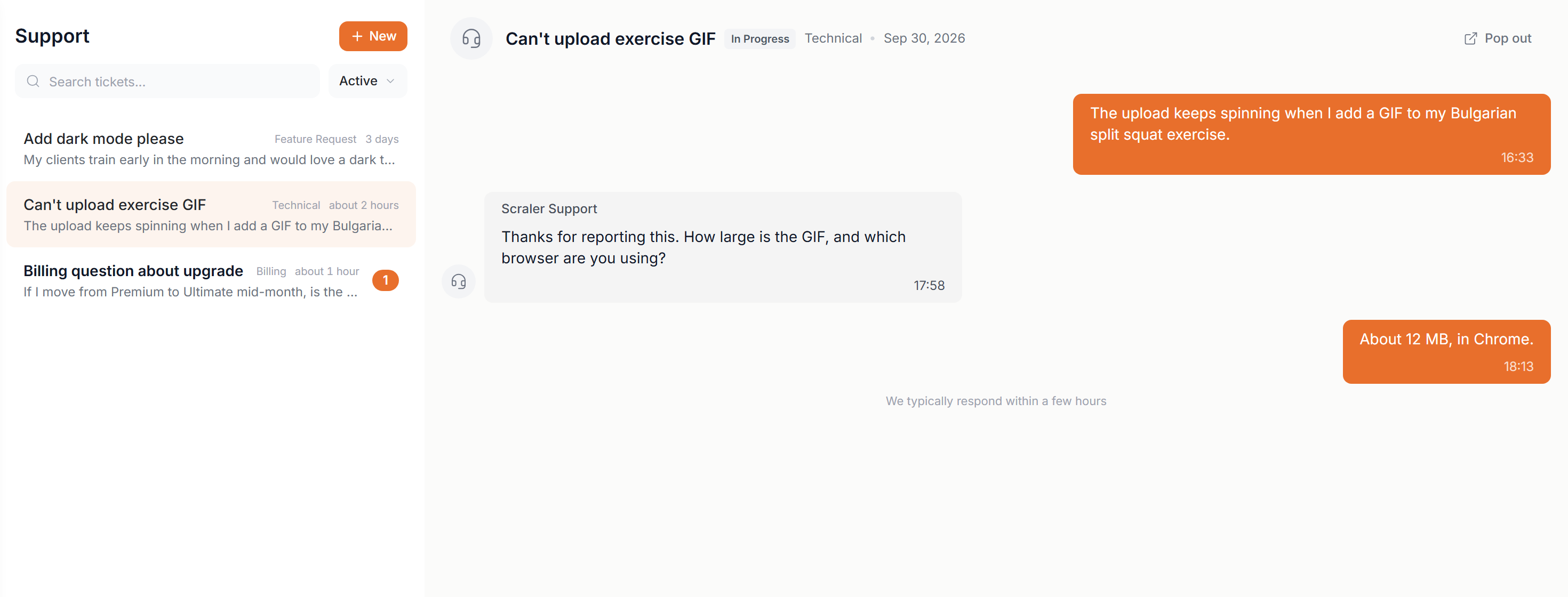The height and width of the screenshot is (597, 1568).
Task: Click the pop out arrow icon
Action: tap(1470, 38)
